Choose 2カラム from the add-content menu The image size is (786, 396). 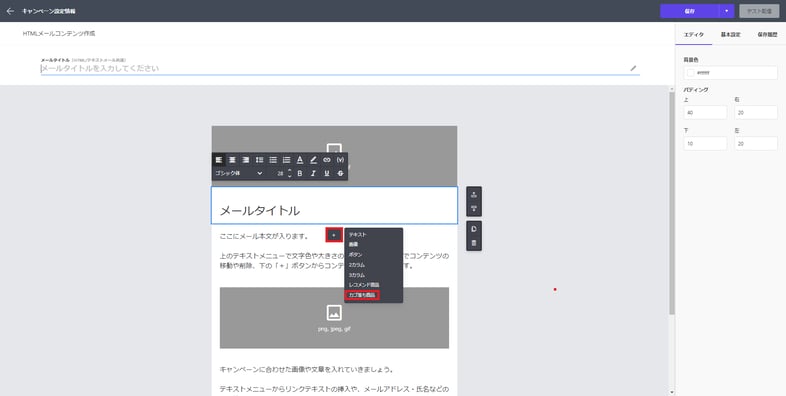tap(356, 265)
